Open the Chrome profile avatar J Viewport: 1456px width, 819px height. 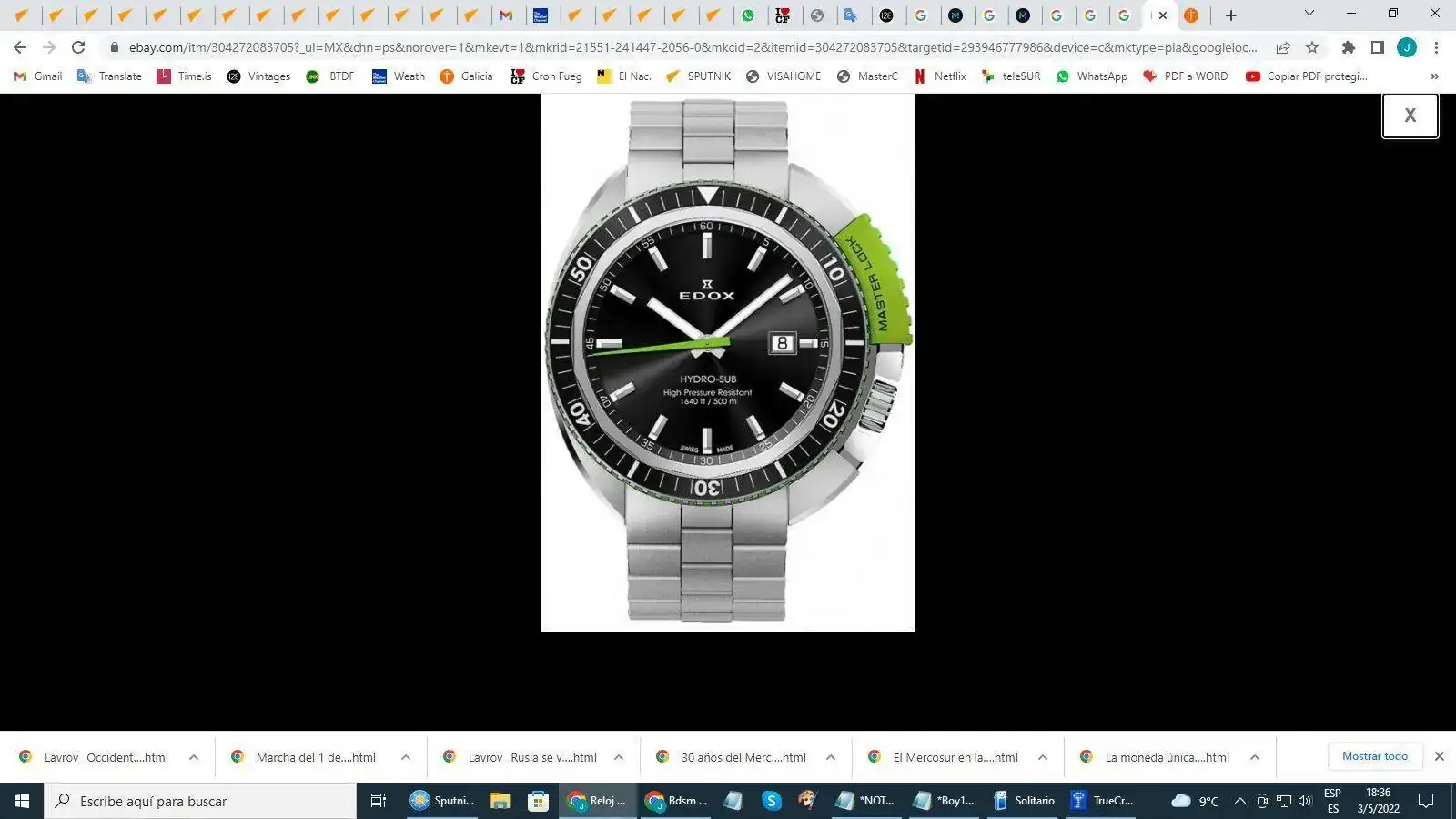1407,47
